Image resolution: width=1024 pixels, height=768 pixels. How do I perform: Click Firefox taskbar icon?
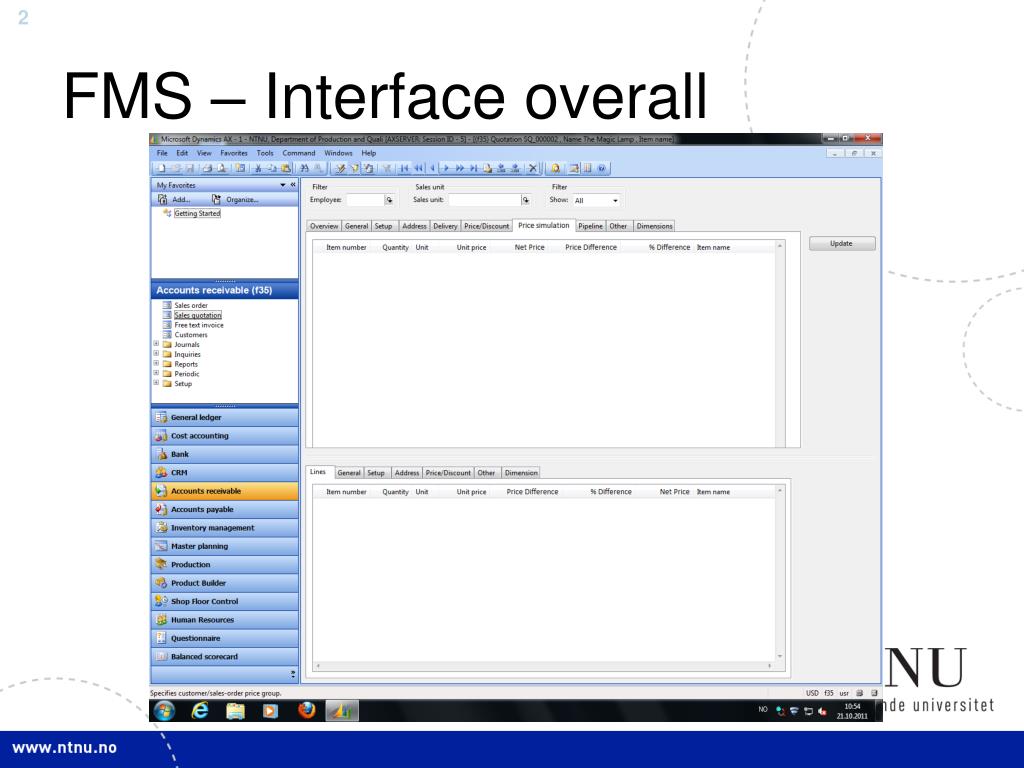pos(306,711)
